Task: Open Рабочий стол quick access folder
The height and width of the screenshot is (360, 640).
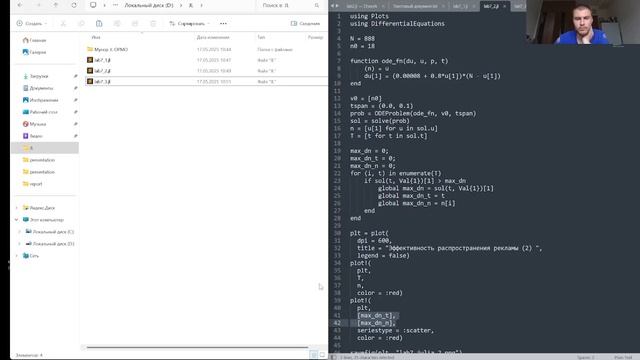Action: (40, 112)
